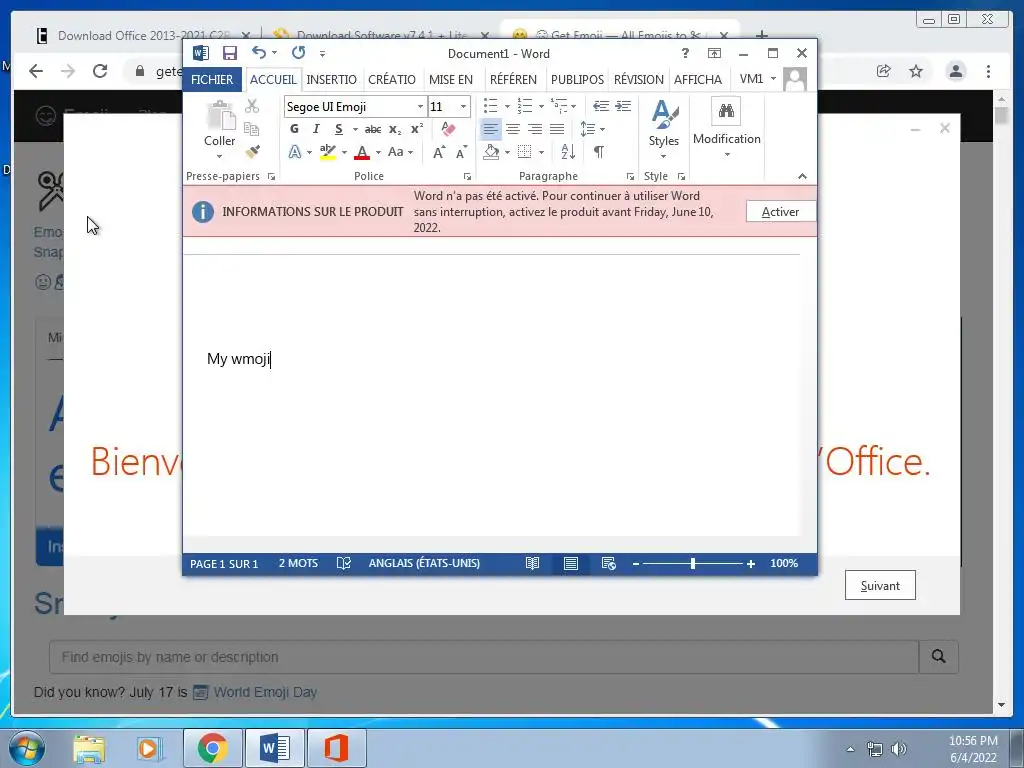Switch to the MISE EN tab
Viewport: 1024px width, 768px height.
(x=451, y=80)
